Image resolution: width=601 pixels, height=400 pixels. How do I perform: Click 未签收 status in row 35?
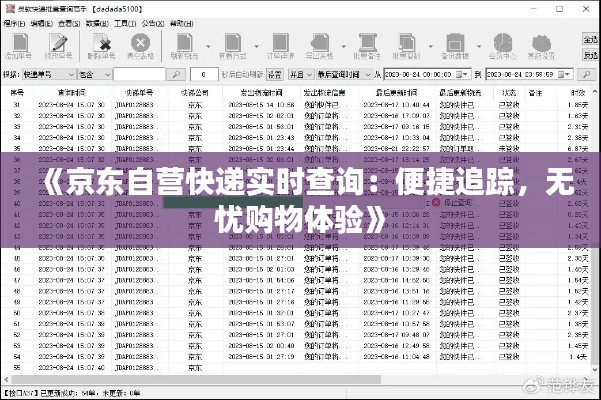pos(509,149)
